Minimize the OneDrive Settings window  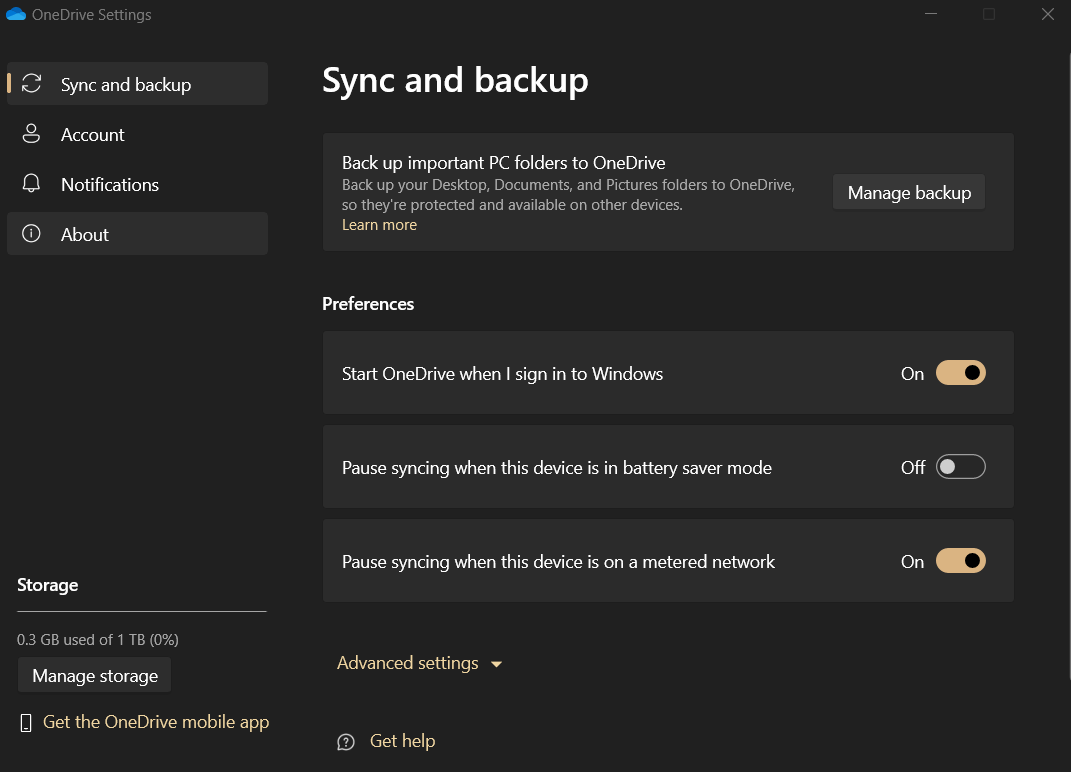(x=930, y=14)
